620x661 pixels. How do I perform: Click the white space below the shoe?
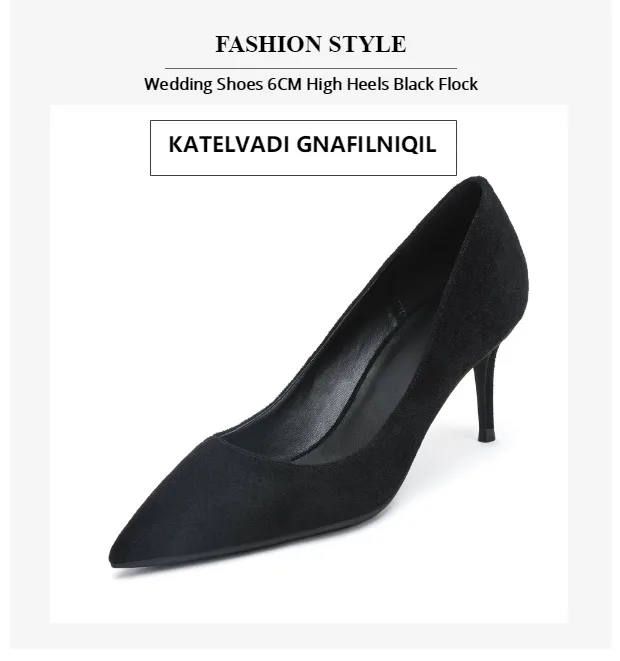pyautogui.click(x=309, y=597)
